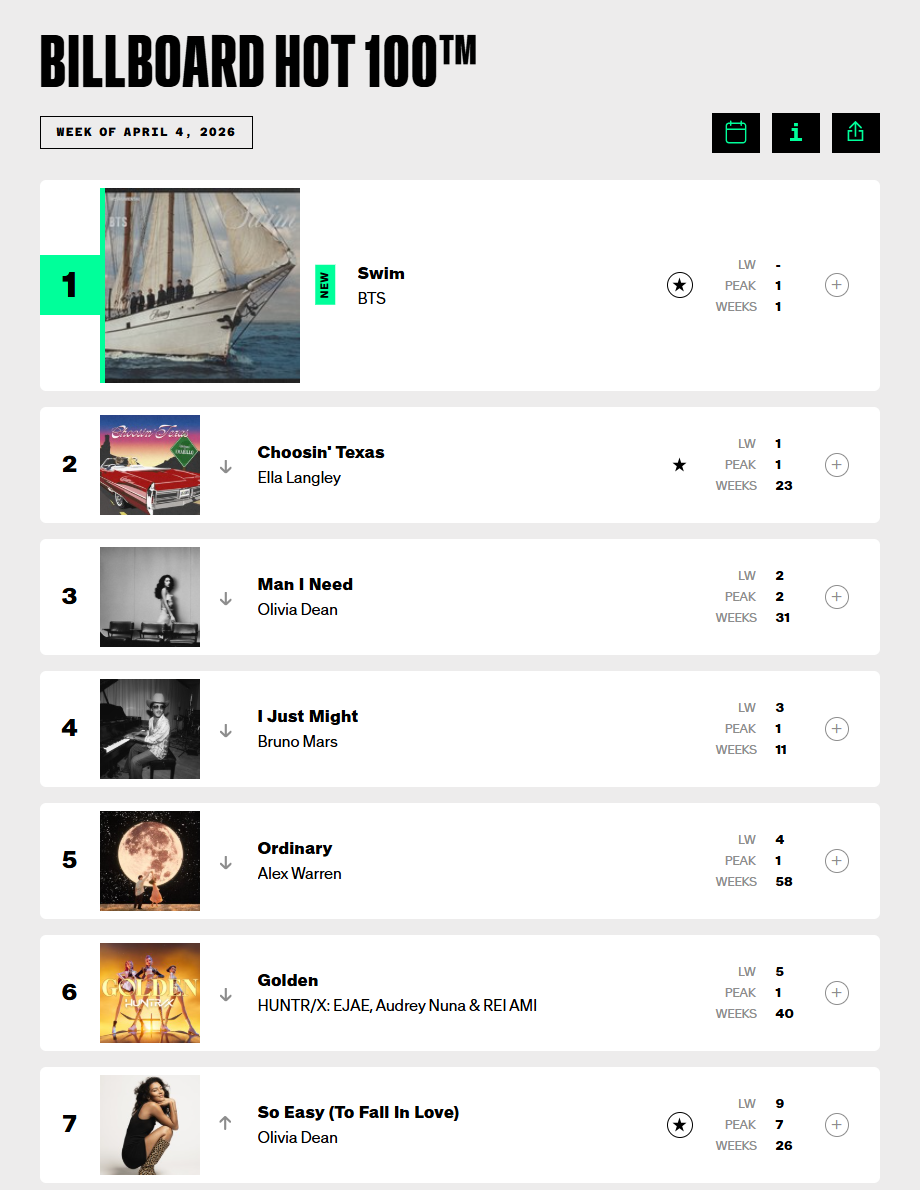Click the Swim album cover artwork

point(202,285)
